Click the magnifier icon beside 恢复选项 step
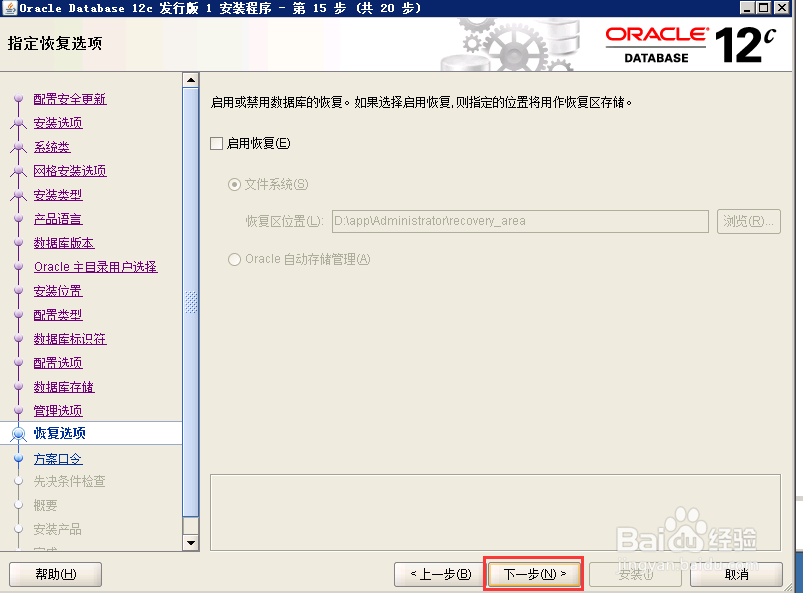This screenshot has width=803, height=593. tap(16, 433)
